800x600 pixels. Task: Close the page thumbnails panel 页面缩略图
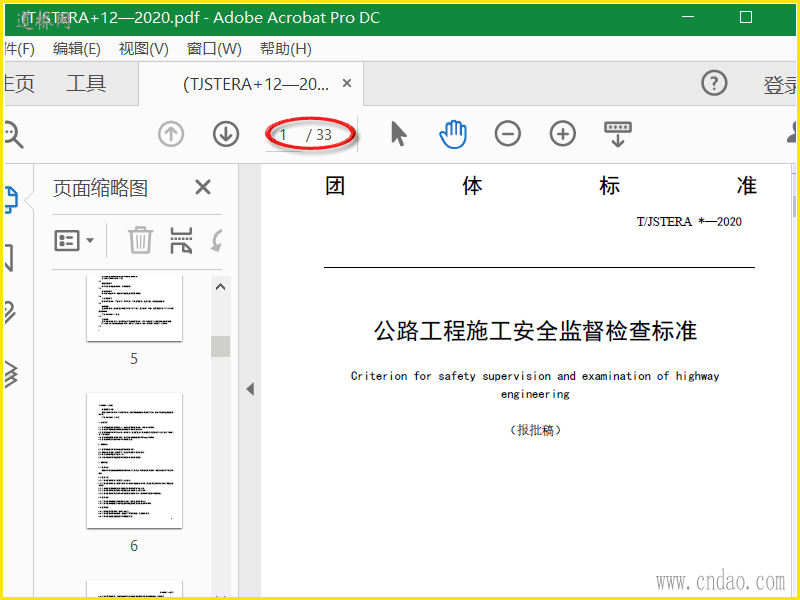tap(203, 187)
